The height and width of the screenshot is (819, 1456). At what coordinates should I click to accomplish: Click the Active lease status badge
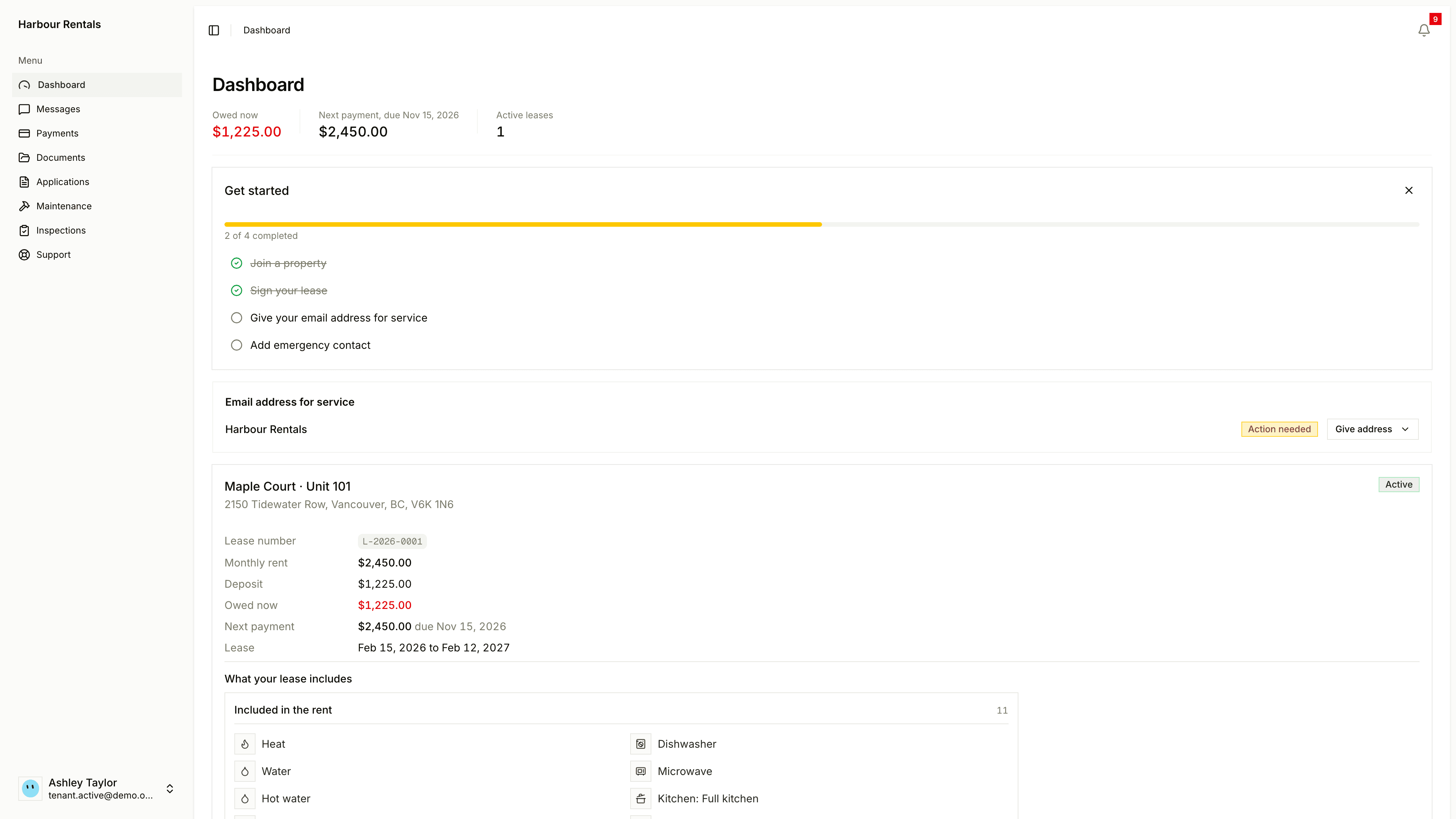[1398, 485]
